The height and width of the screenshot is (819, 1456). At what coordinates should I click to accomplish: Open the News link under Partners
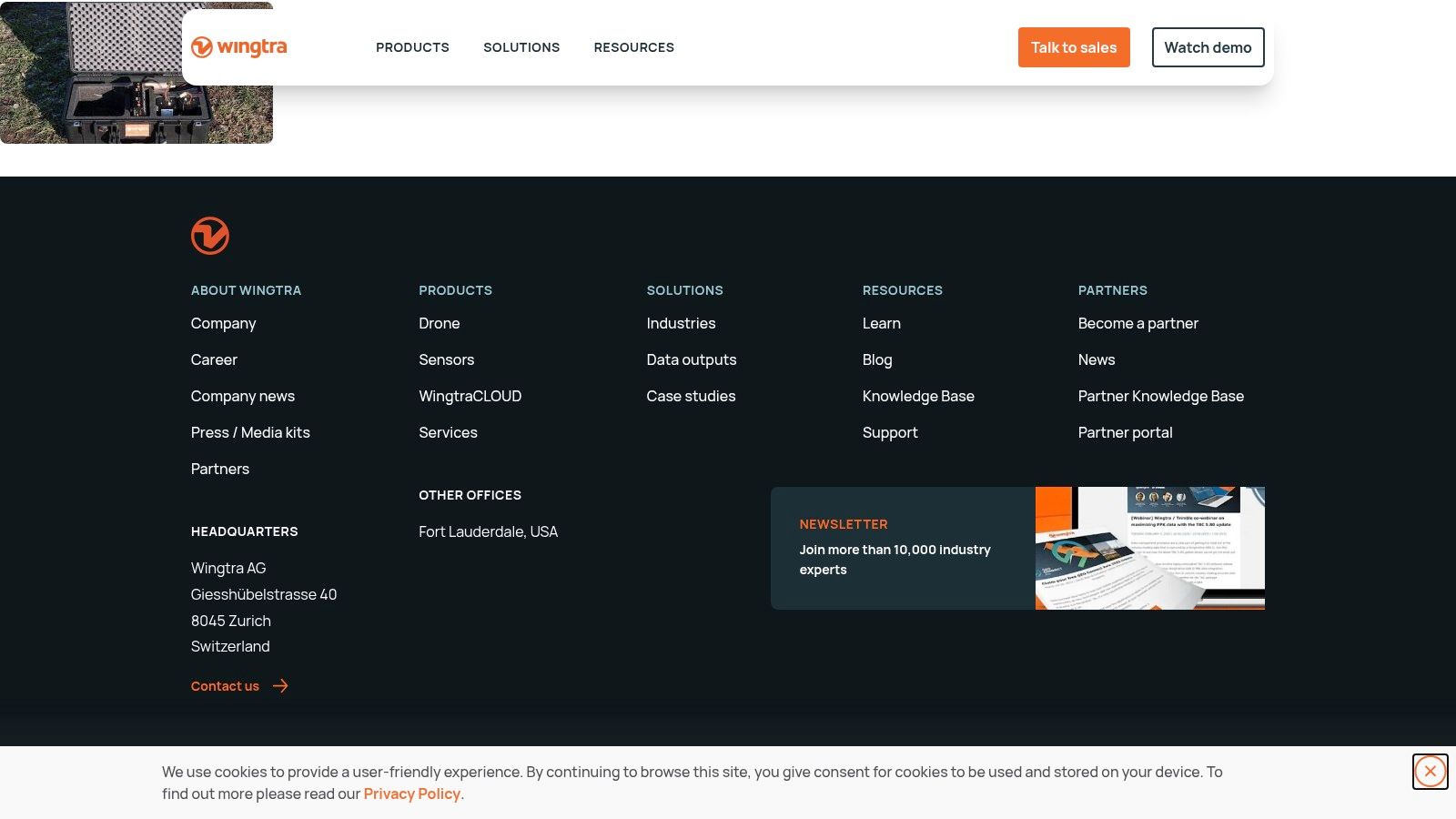coord(1097,359)
